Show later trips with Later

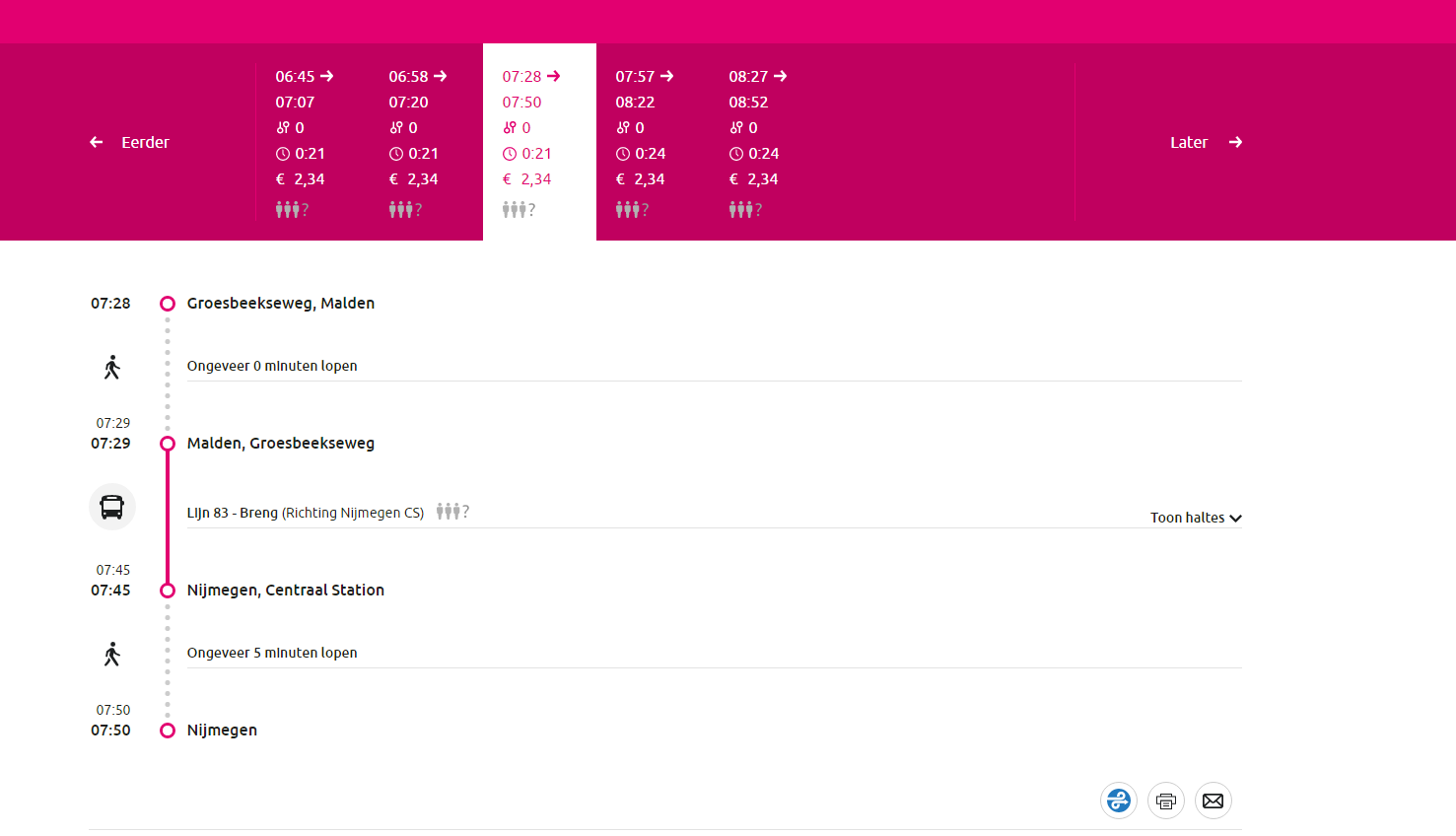(1205, 142)
